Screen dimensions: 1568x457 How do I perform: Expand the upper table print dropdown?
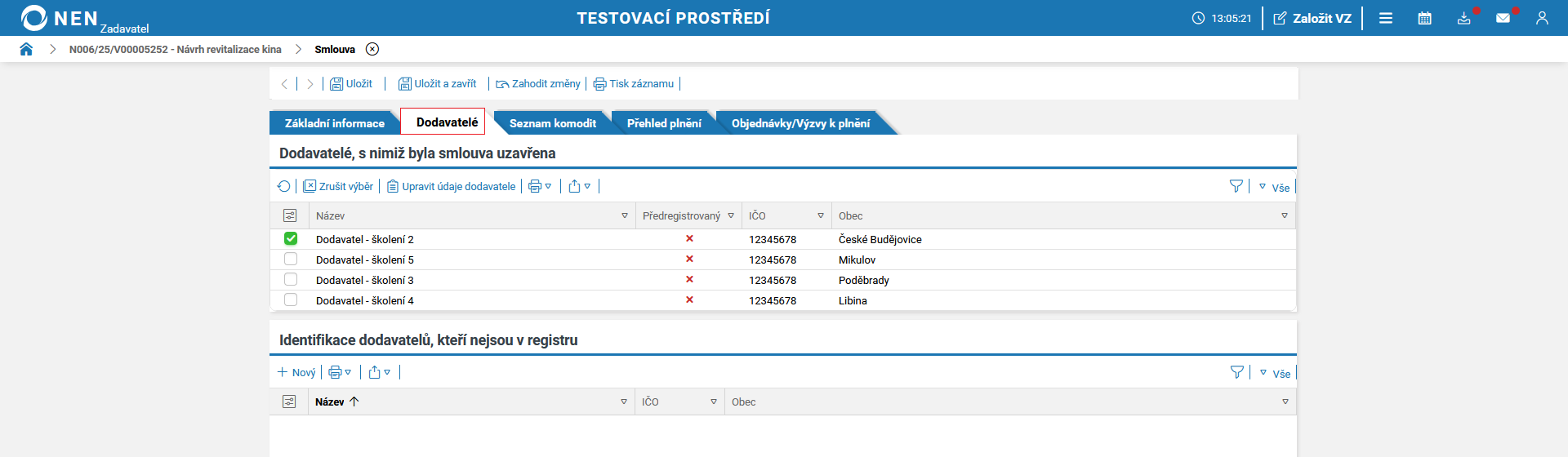tap(540, 186)
